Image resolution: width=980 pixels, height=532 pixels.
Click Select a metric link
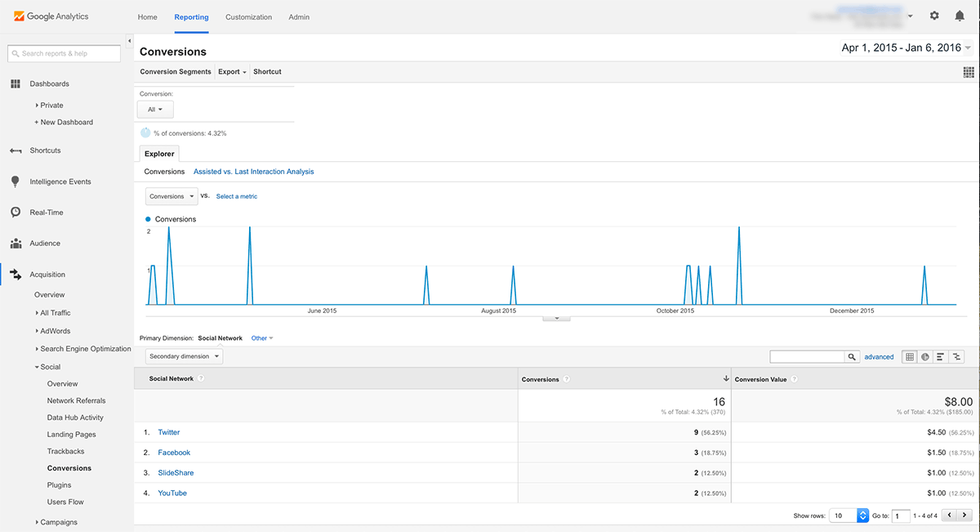236,196
